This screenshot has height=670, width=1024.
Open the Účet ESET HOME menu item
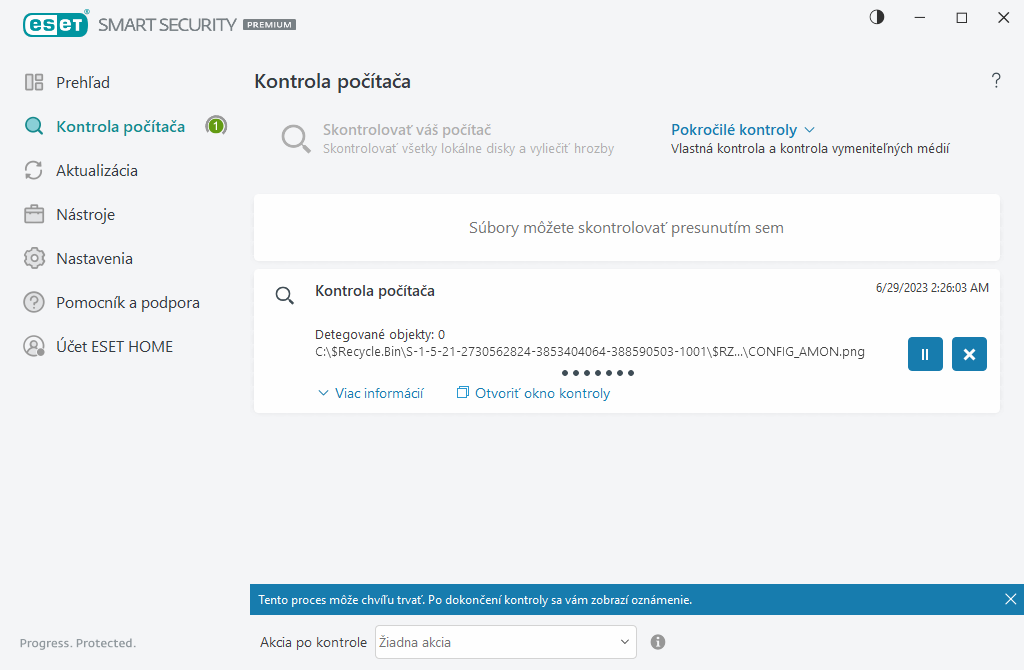coord(114,346)
